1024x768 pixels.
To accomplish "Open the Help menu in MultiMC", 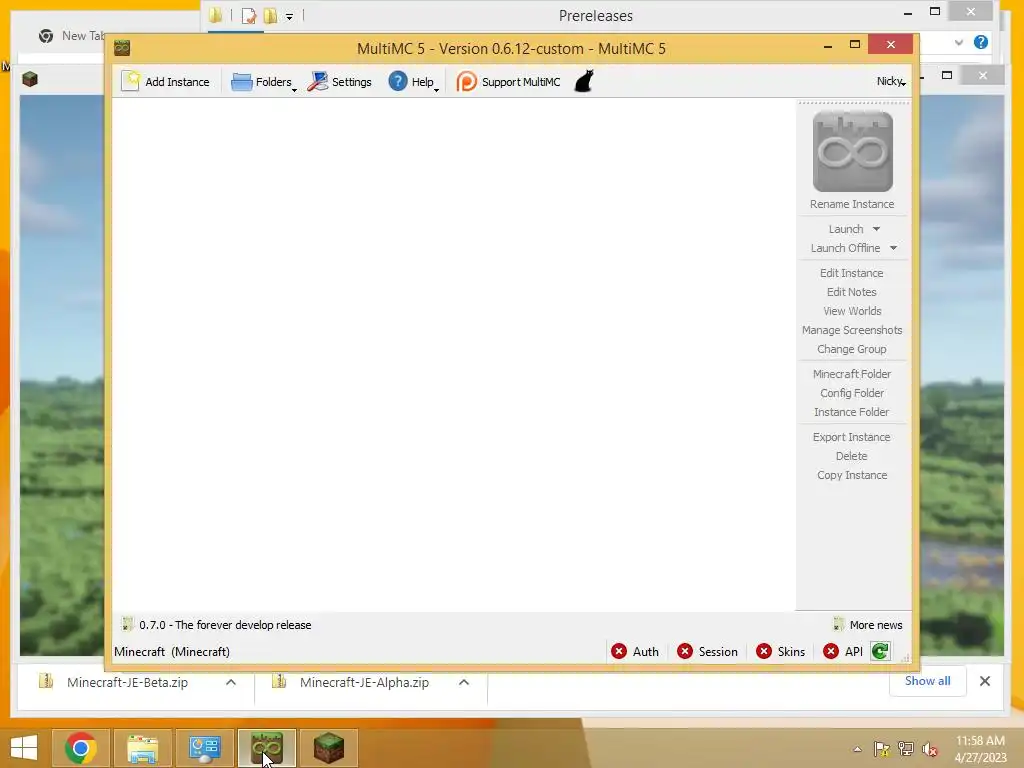I will [413, 82].
